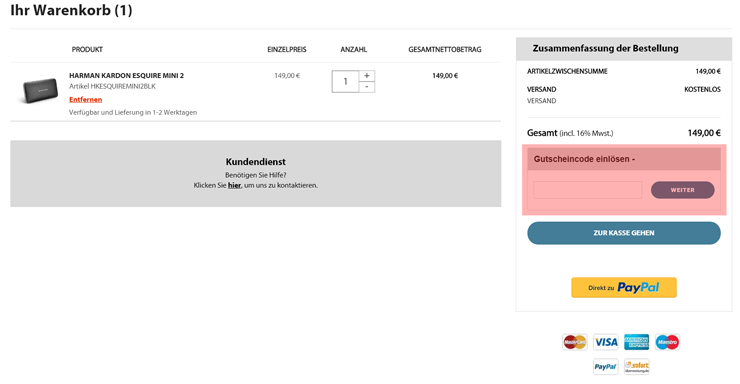
Task: Click the GESAMTNETTOBETRAG column header
Action: point(445,50)
